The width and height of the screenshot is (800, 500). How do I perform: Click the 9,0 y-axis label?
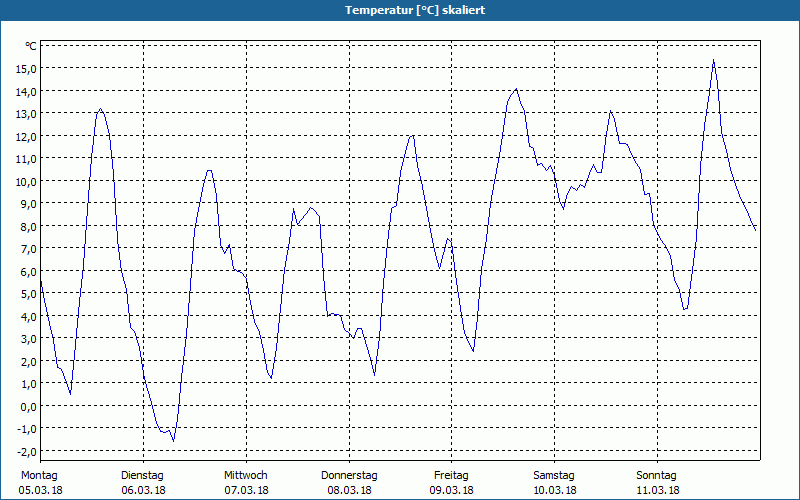coord(29,204)
